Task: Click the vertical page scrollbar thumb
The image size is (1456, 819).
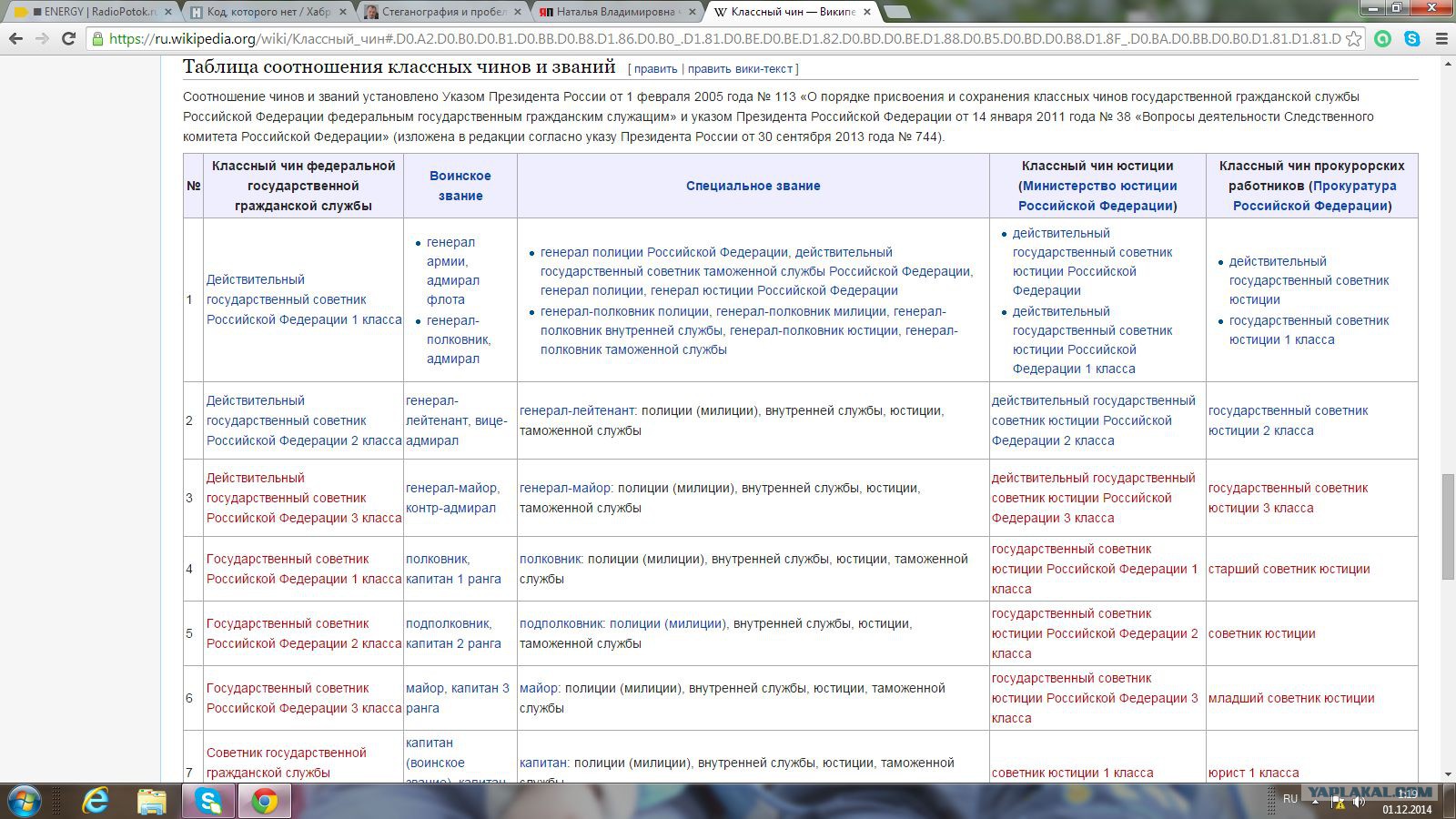Action: click(1448, 526)
